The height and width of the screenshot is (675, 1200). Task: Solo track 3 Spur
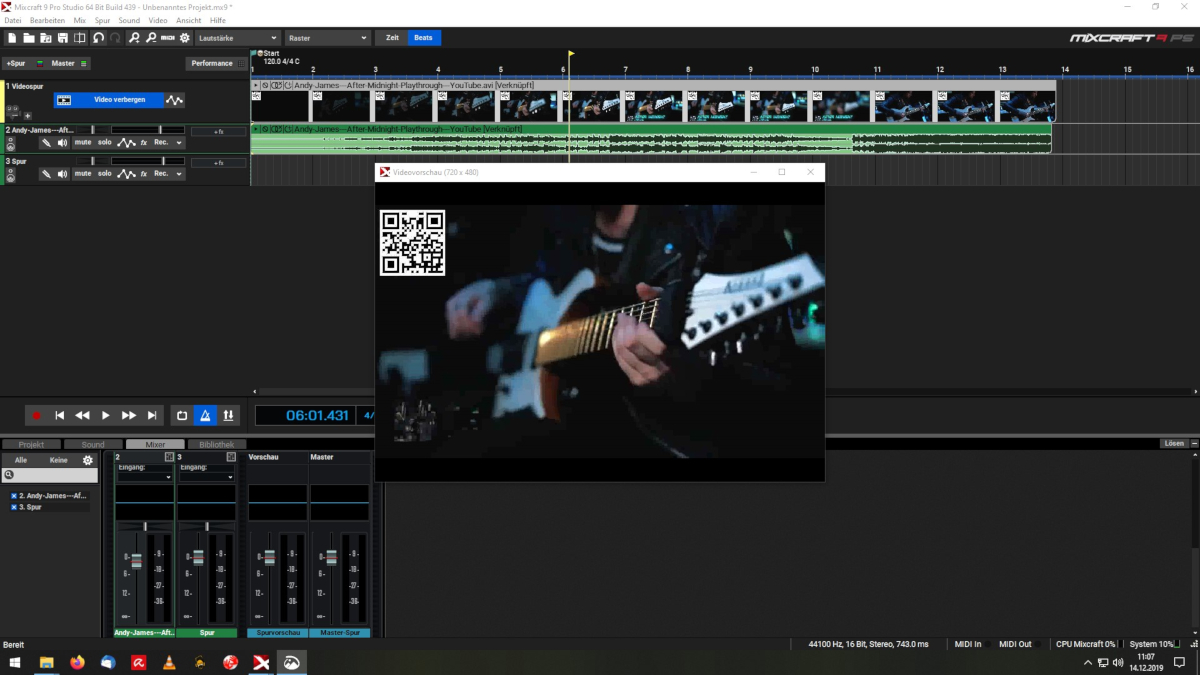pos(105,174)
